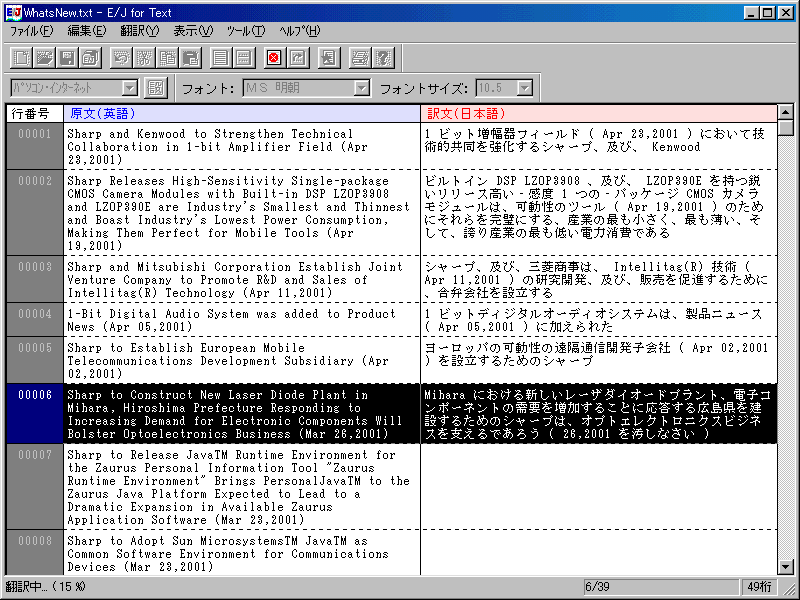
Task: Open the ヘルプ(H) menu
Action: [x=300, y=31]
